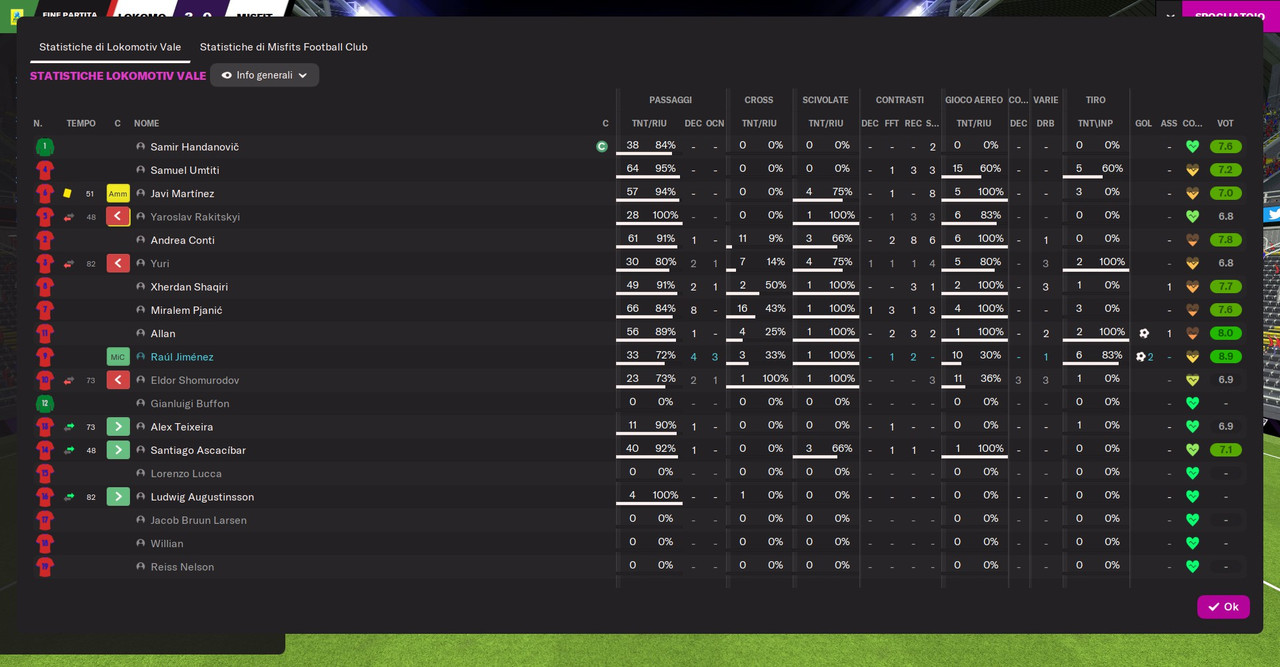Click the captain badge beside Samir Handanovič

[x=602, y=146]
